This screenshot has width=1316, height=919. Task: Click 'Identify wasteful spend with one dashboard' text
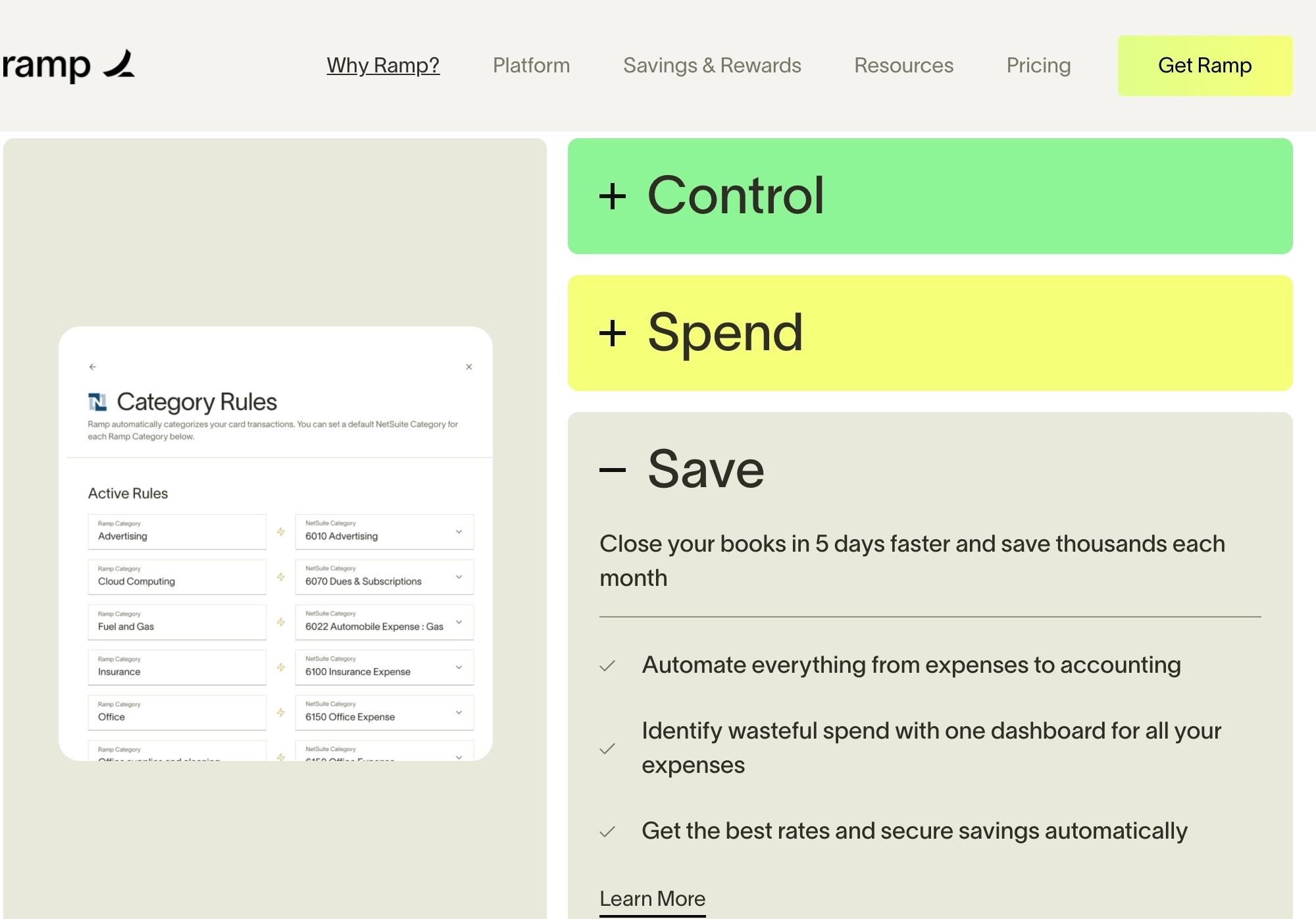[932, 748]
